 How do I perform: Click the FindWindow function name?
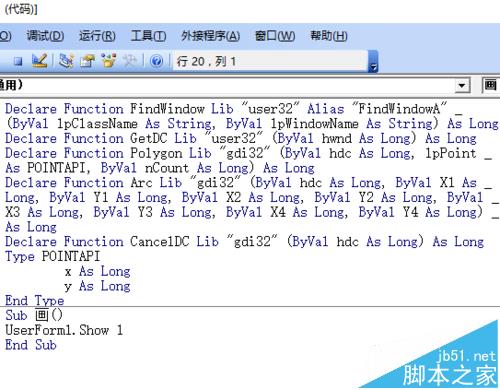[167, 109]
